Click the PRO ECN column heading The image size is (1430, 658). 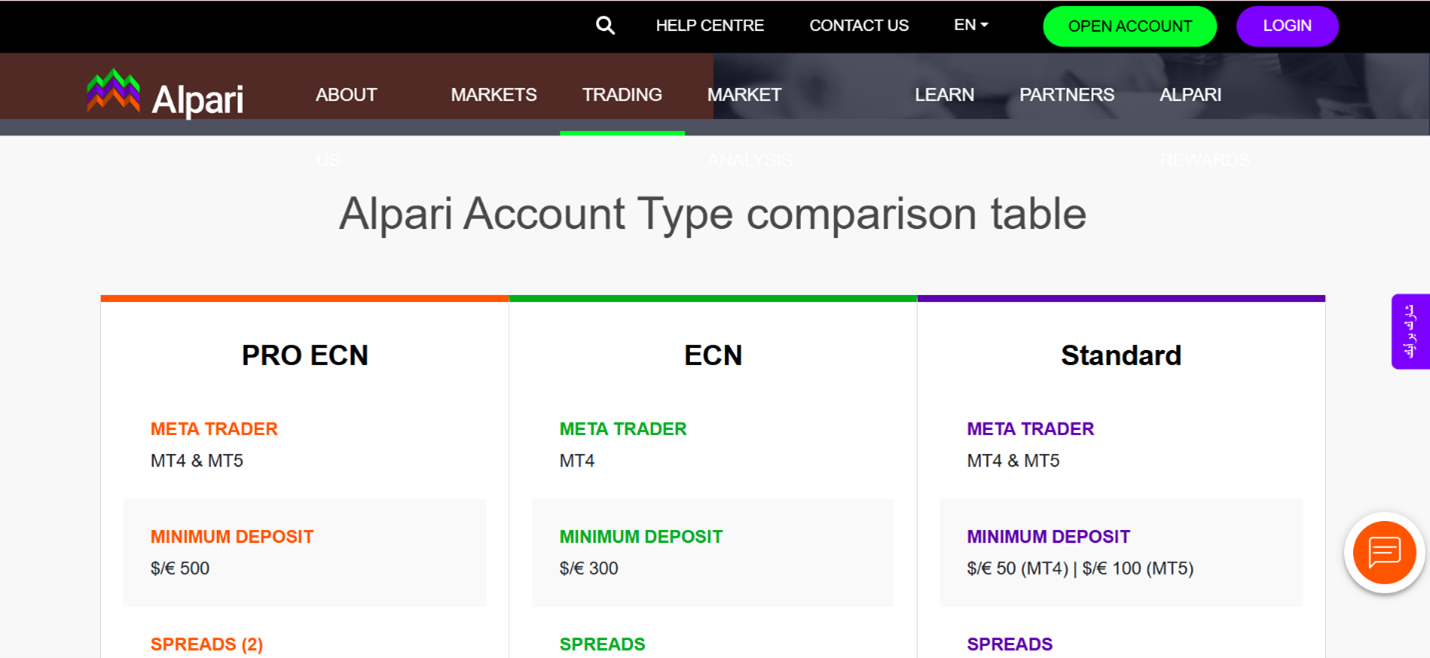click(x=305, y=355)
